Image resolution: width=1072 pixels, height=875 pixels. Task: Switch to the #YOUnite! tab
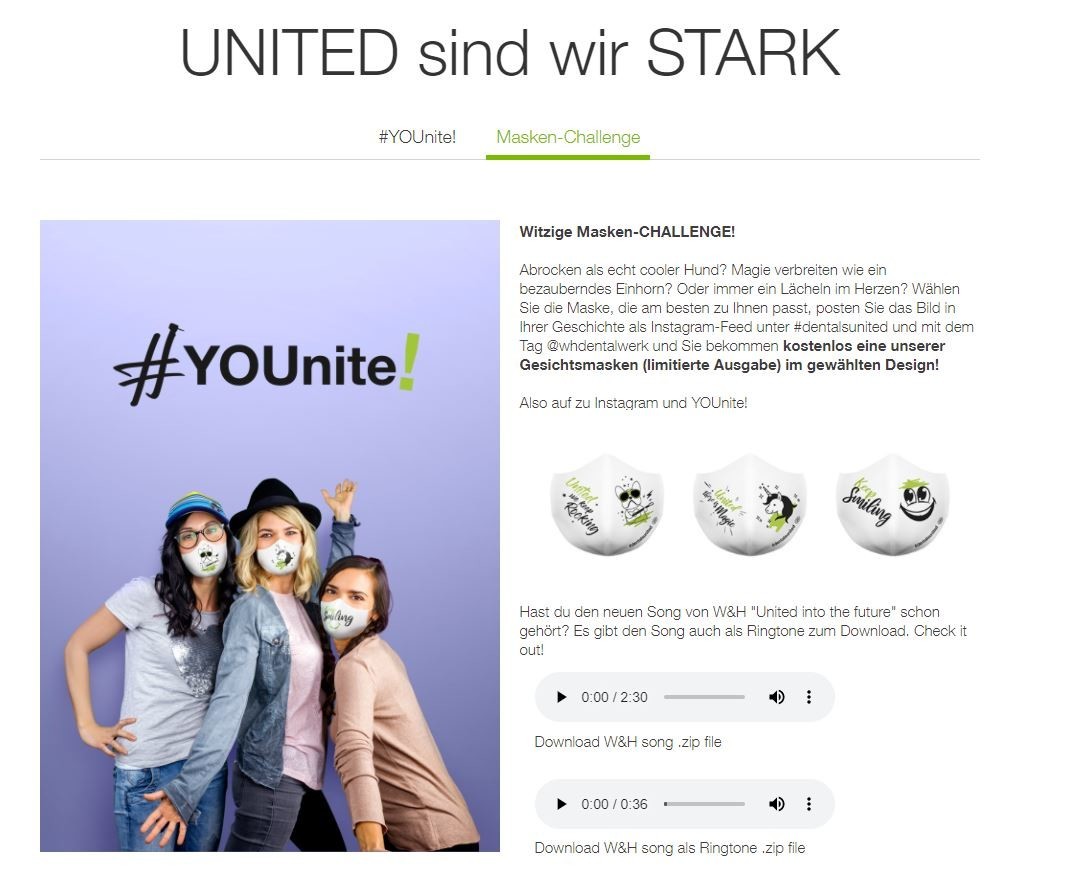click(x=417, y=137)
